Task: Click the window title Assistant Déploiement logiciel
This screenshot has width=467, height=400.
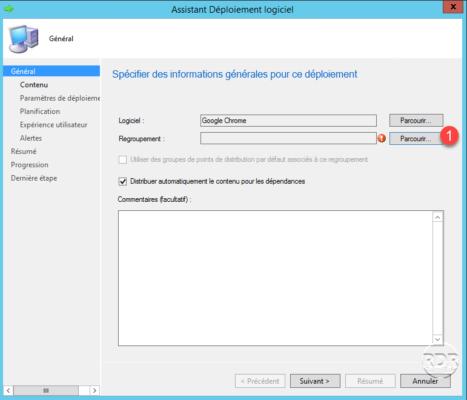Action: click(x=232, y=10)
